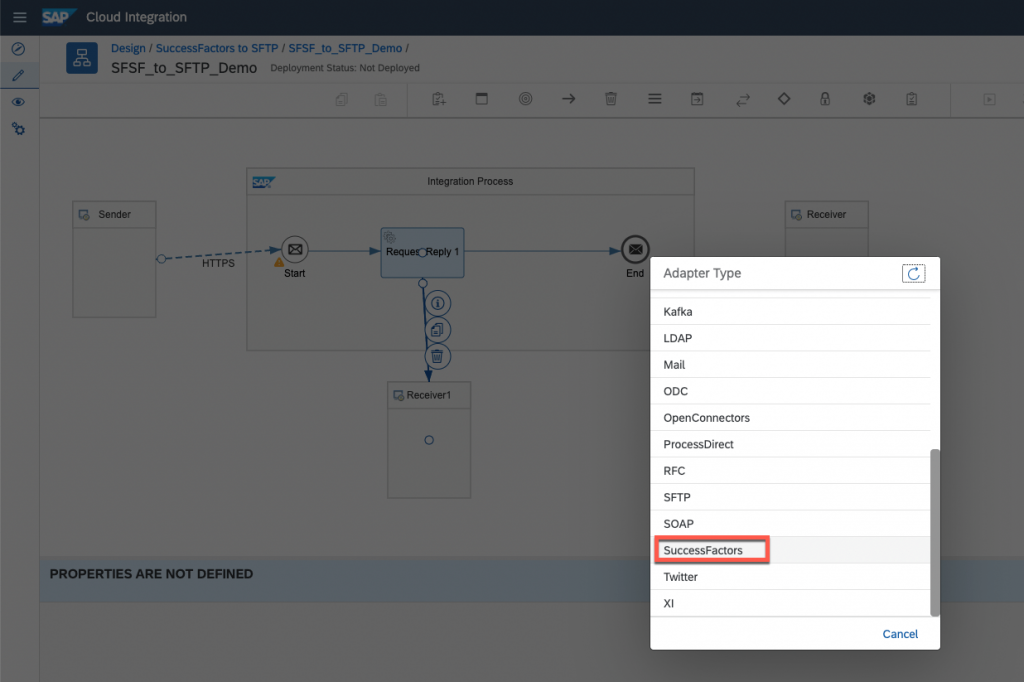Choose LDAP adapter type
The image size is (1024, 682).
click(790, 338)
